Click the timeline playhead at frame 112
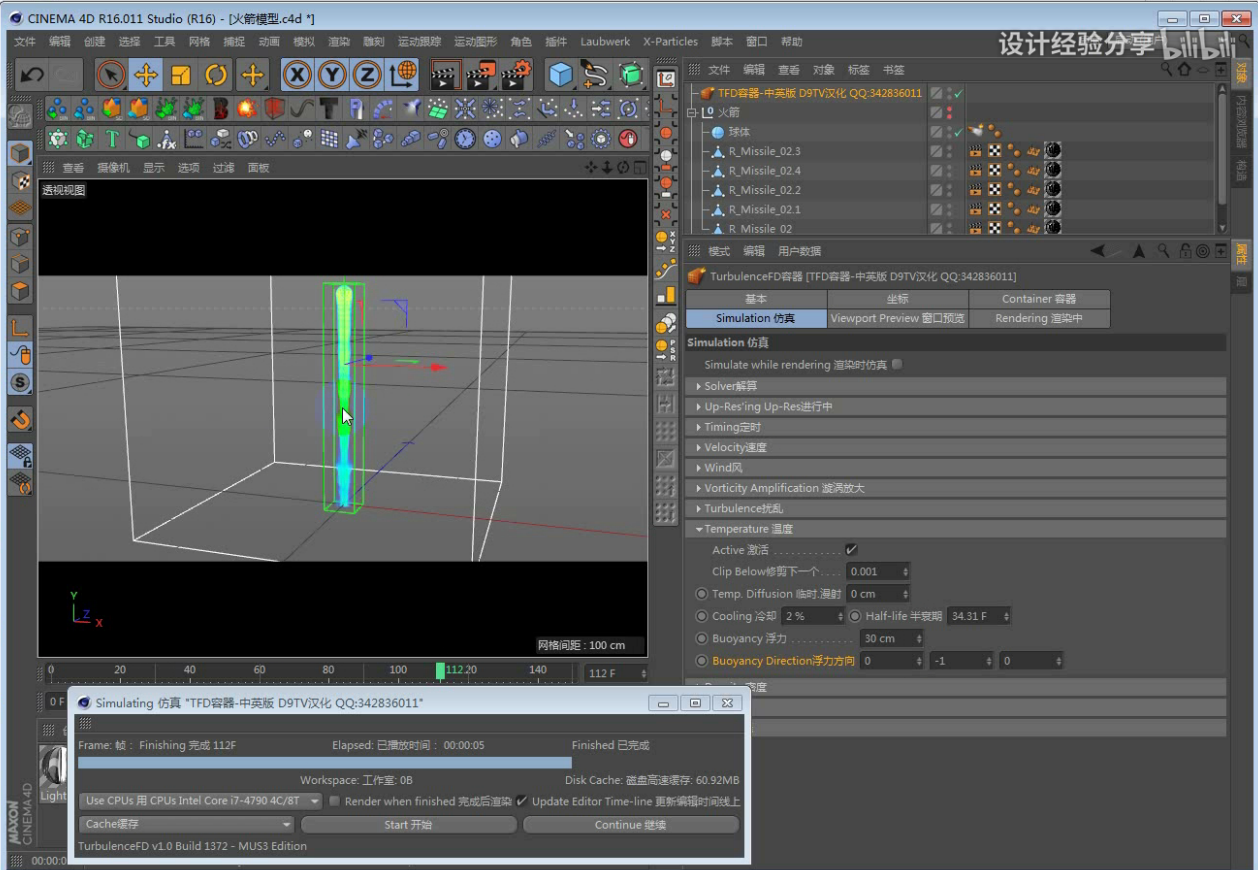This screenshot has width=1258, height=870. 440,671
